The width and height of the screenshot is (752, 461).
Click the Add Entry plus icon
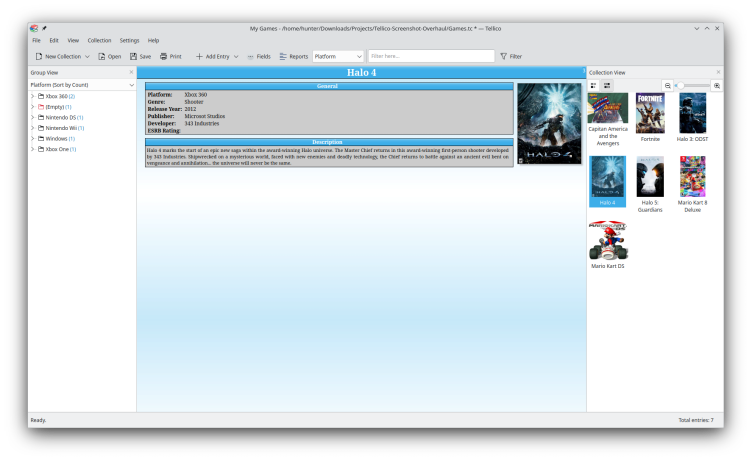[199, 56]
